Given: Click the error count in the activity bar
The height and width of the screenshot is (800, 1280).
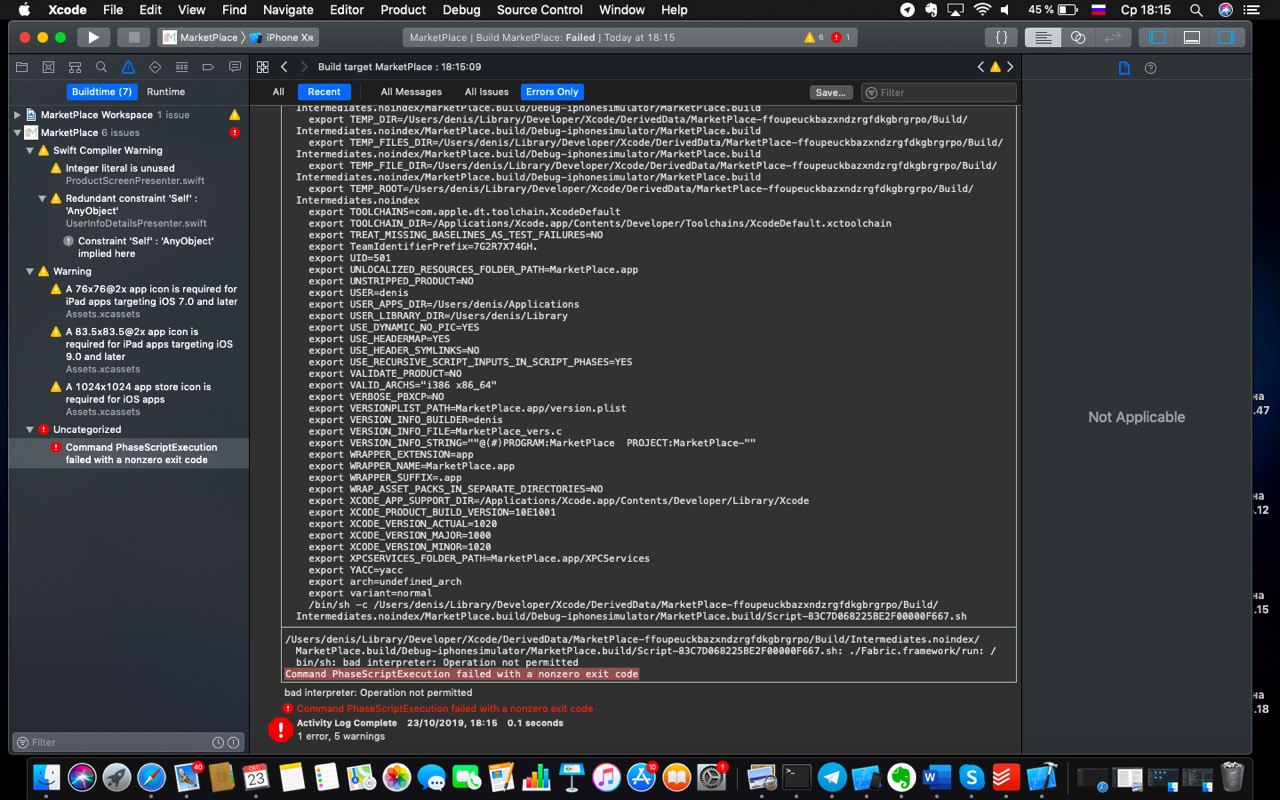Looking at the screenshot, I should (x=841, y=37).
